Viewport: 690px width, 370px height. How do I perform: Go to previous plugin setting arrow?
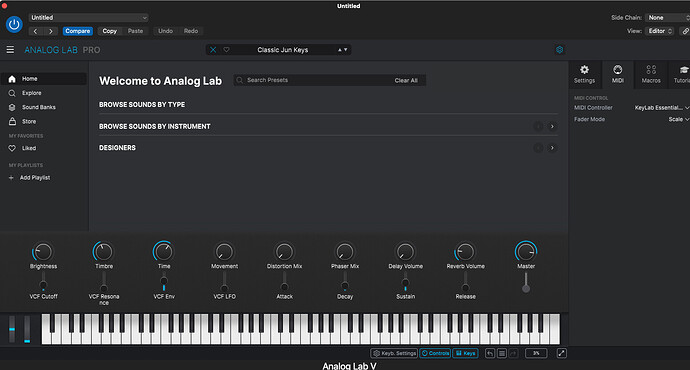tap(36, 31)
